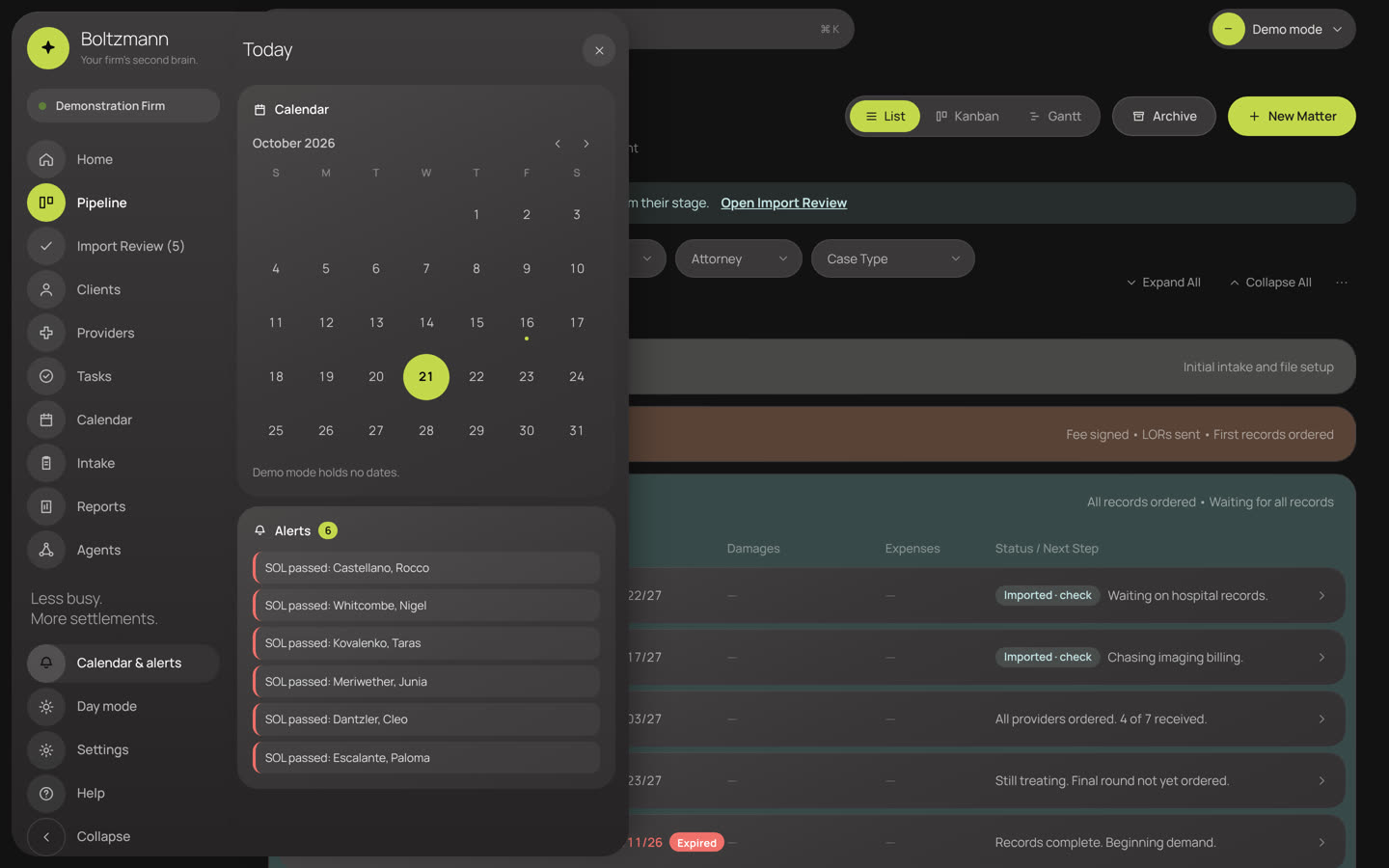
Task: Open the Settings gear icon
Action: coord(46,749)
